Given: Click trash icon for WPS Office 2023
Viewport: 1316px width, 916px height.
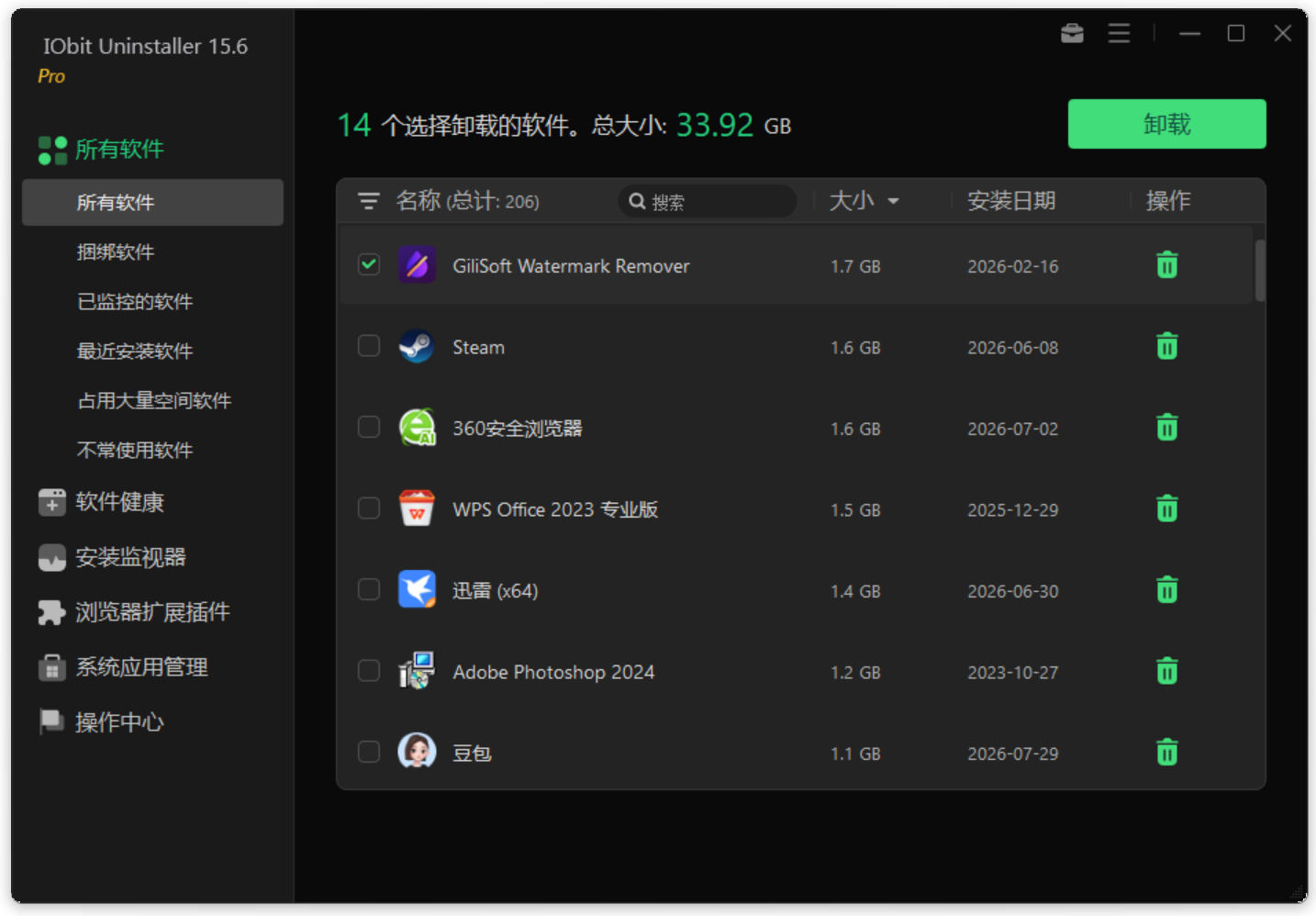Looking at the screenshot, I should pyautogui.click(x=1166, y=508).
